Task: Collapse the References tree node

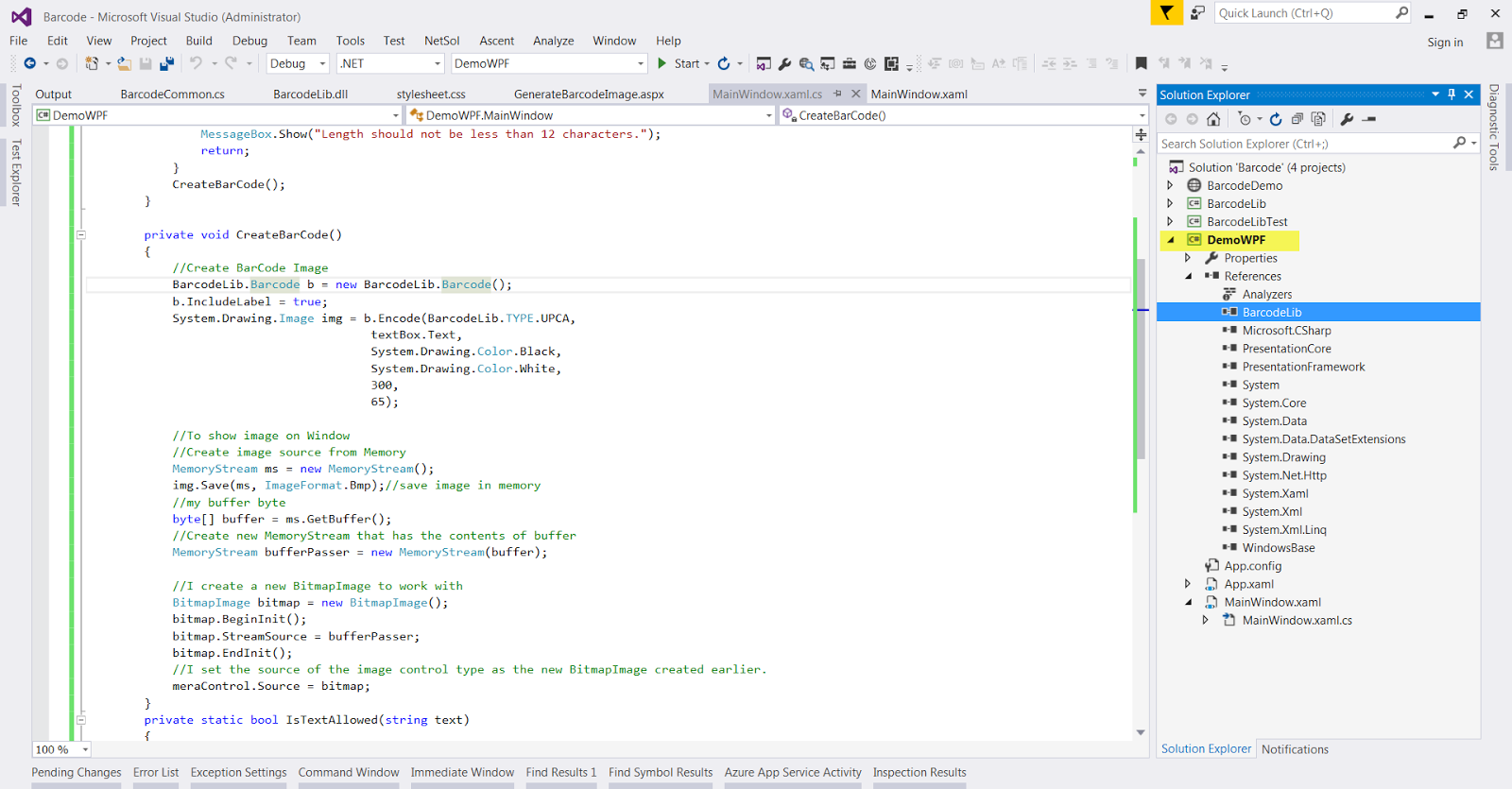Action: [x=1188, y=276]
